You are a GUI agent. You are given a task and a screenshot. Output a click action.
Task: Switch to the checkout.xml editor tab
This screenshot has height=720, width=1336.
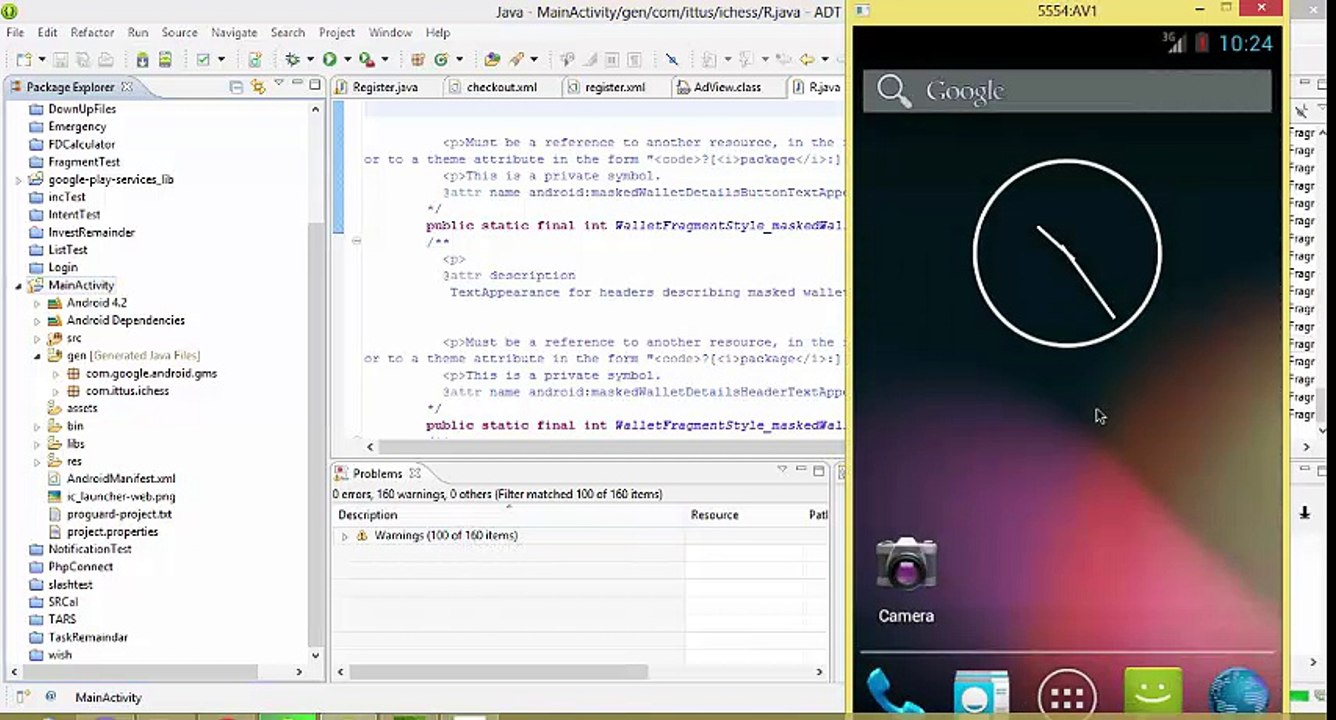pyautogui.click(x=500, y=87)
